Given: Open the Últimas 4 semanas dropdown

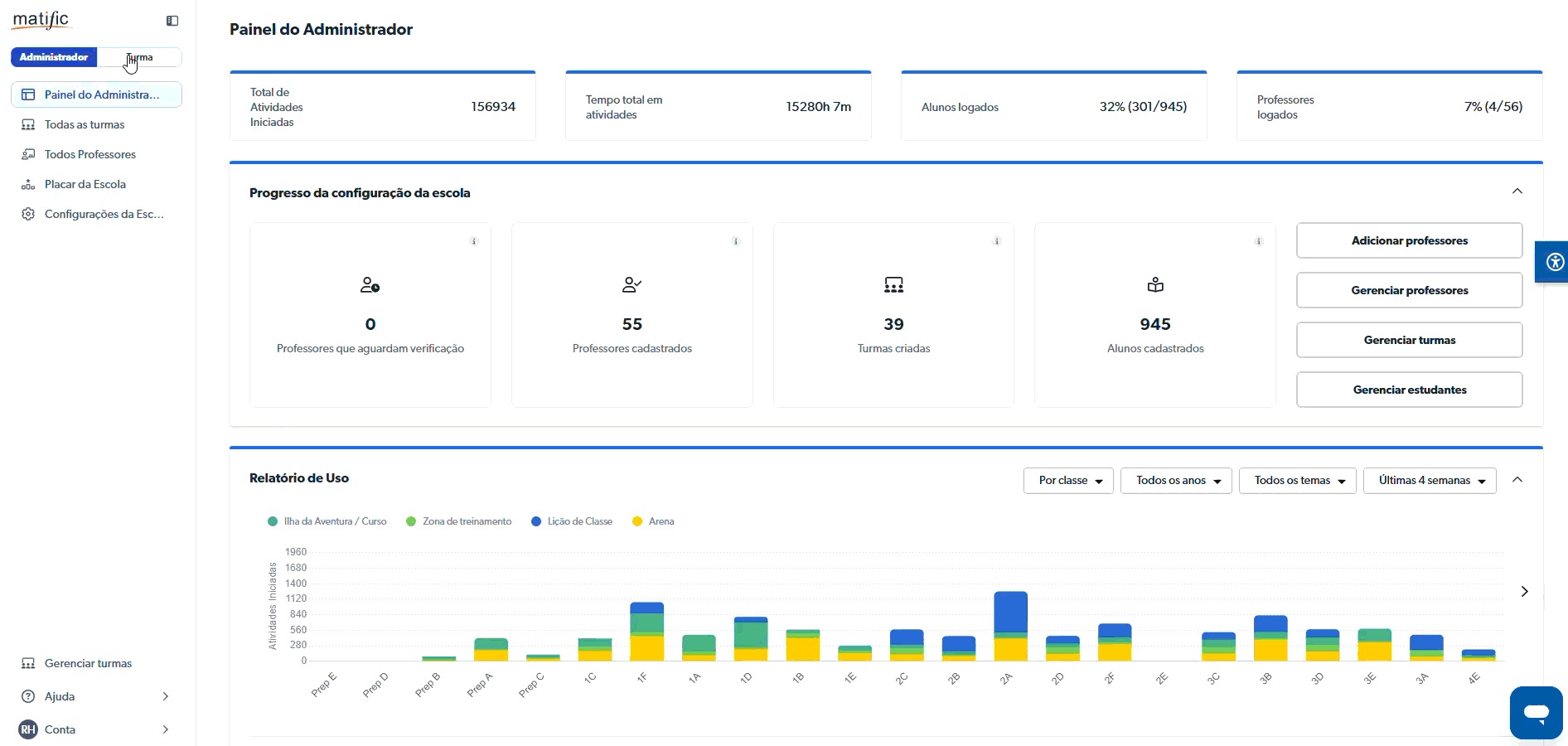Looking at the screenshot, I should click(1430, 481).
